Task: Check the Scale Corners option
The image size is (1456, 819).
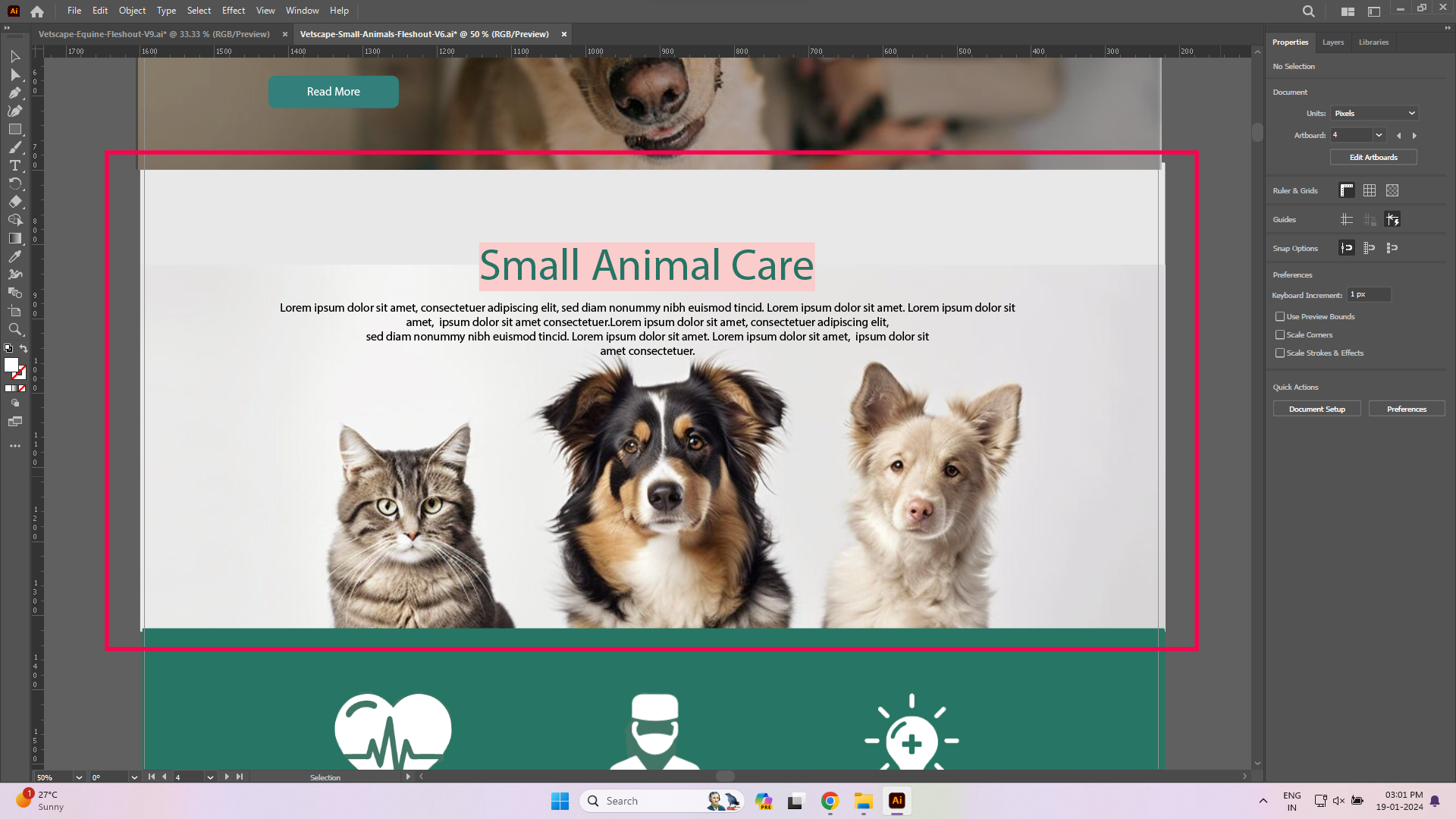Action: [1280, 335]
